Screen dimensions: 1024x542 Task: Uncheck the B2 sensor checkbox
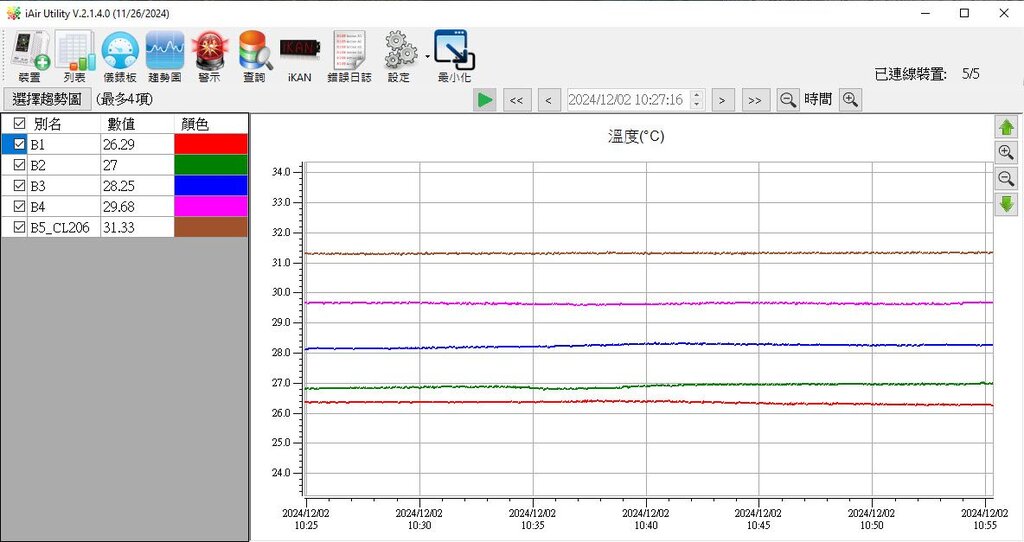pyautogui.click(x=20, y=165)
